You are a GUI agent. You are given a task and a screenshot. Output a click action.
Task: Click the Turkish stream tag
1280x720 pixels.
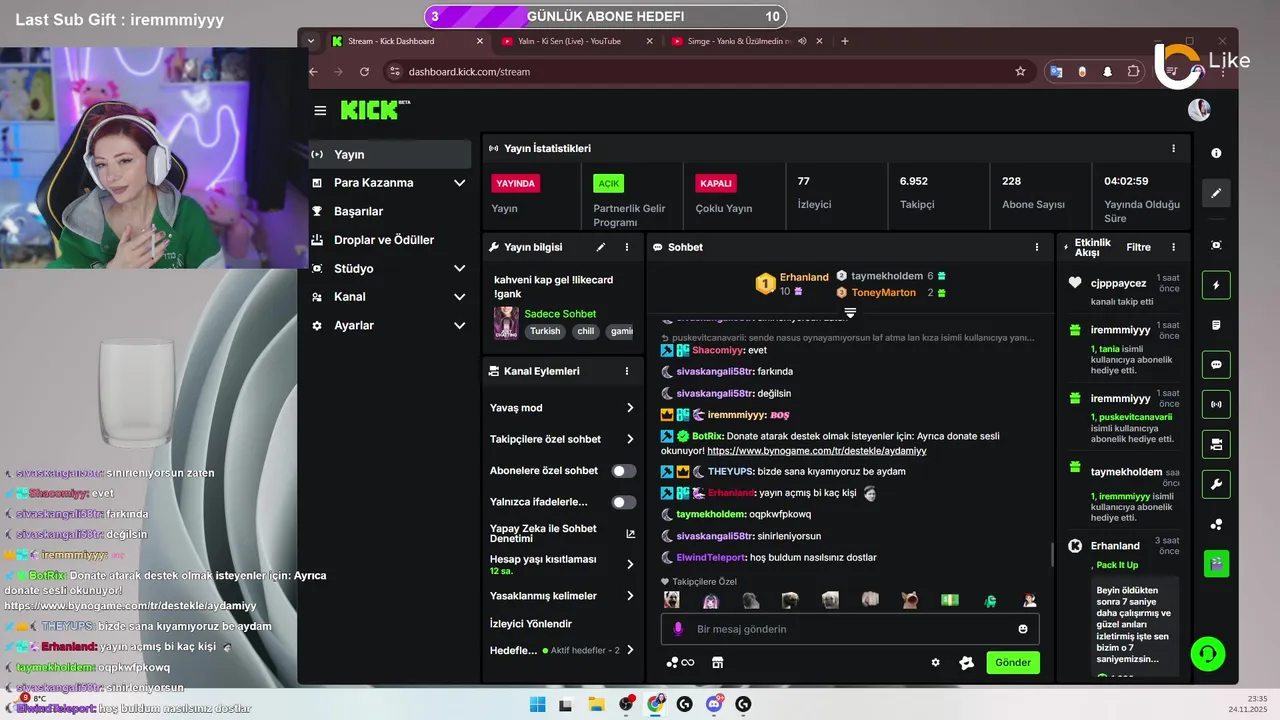(545, 331)
